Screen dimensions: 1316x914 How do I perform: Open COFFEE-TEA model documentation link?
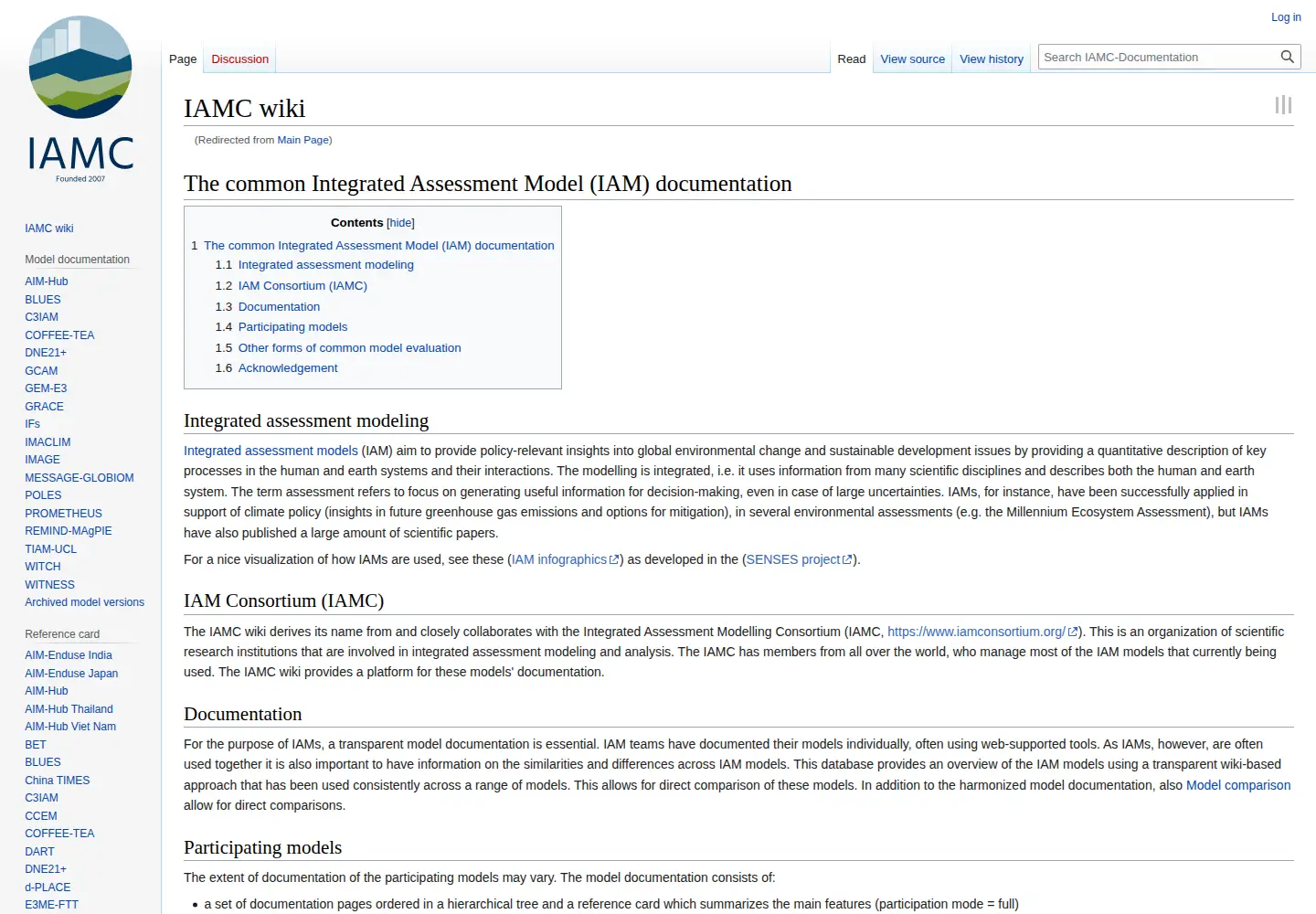[59, 335]
